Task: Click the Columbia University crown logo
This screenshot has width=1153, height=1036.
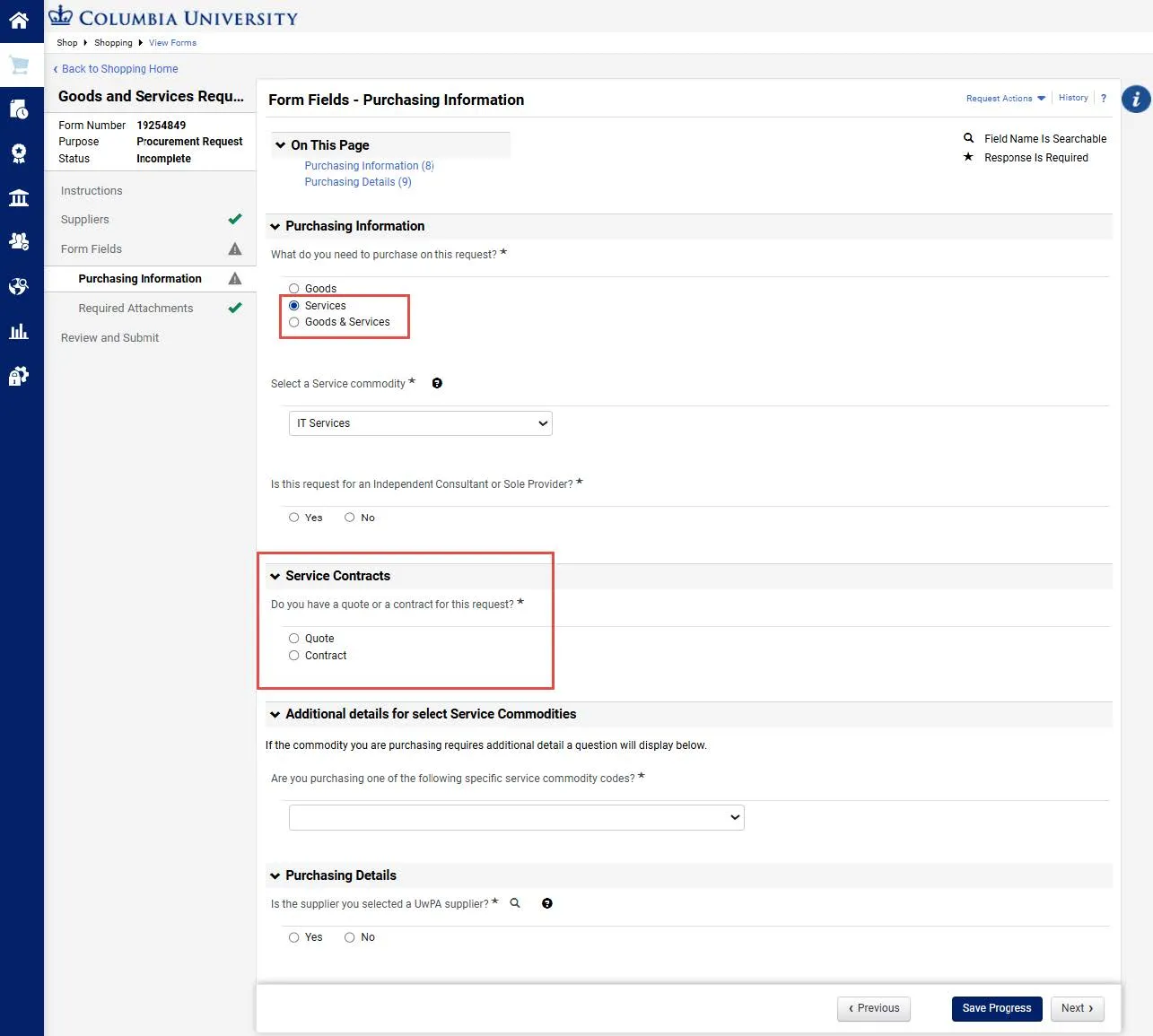Action: click(60, 15)
